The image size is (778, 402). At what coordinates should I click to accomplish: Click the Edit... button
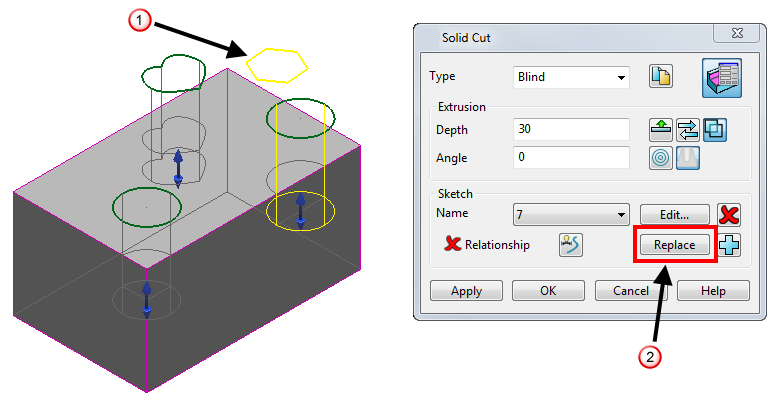pyautogui.click(x=674, y=215)
